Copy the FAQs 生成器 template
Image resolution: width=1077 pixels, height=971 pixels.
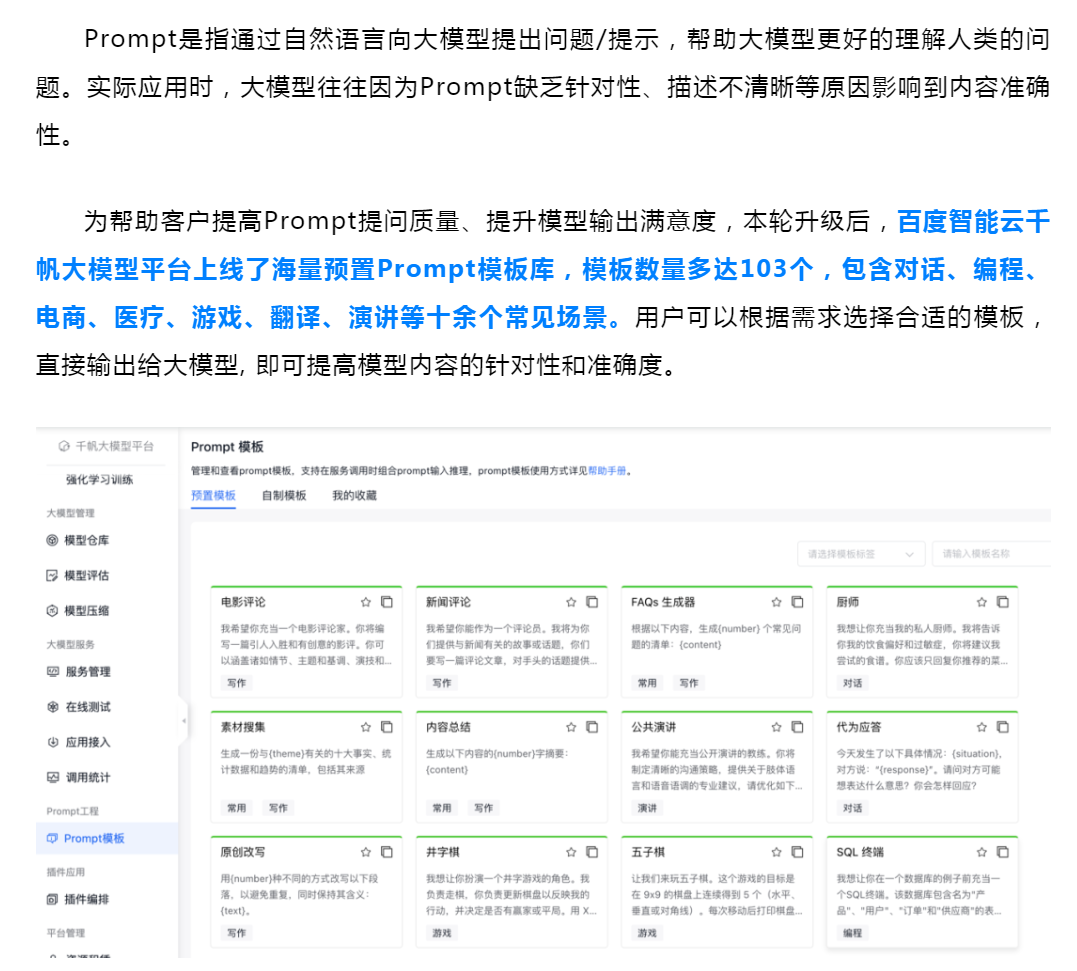(797, 602)
